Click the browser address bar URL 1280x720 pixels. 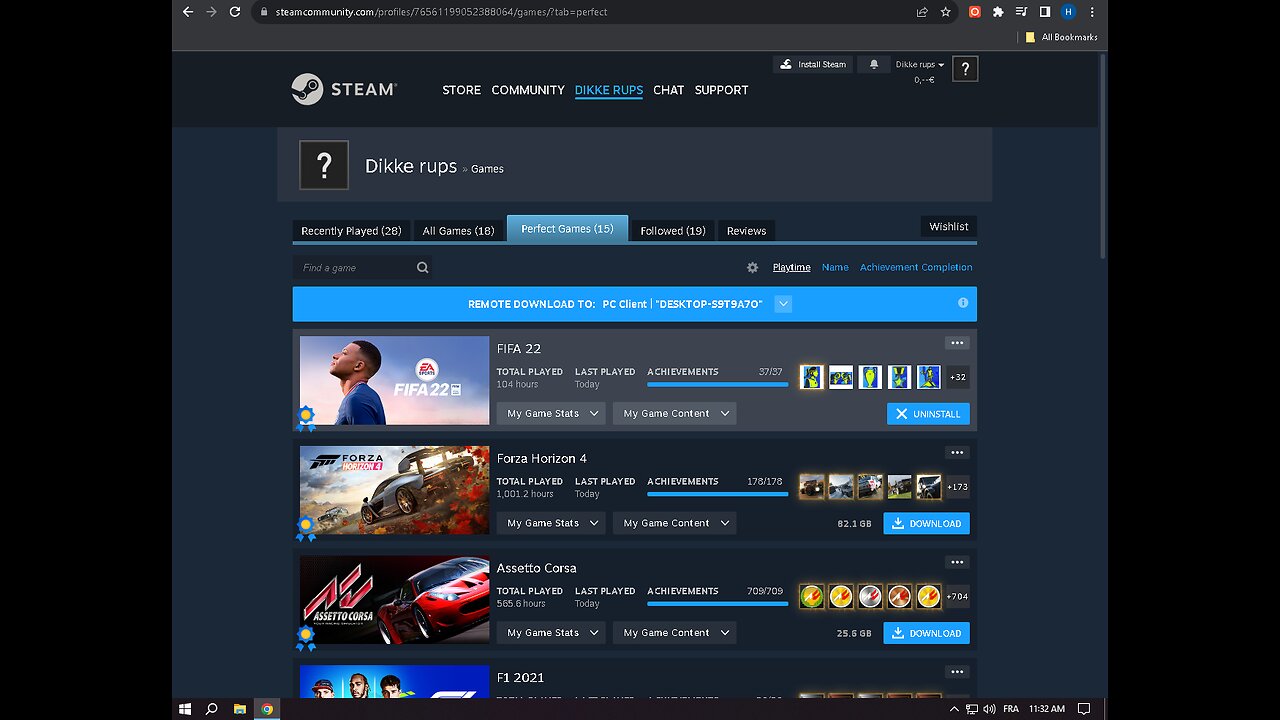coord(441,12)
